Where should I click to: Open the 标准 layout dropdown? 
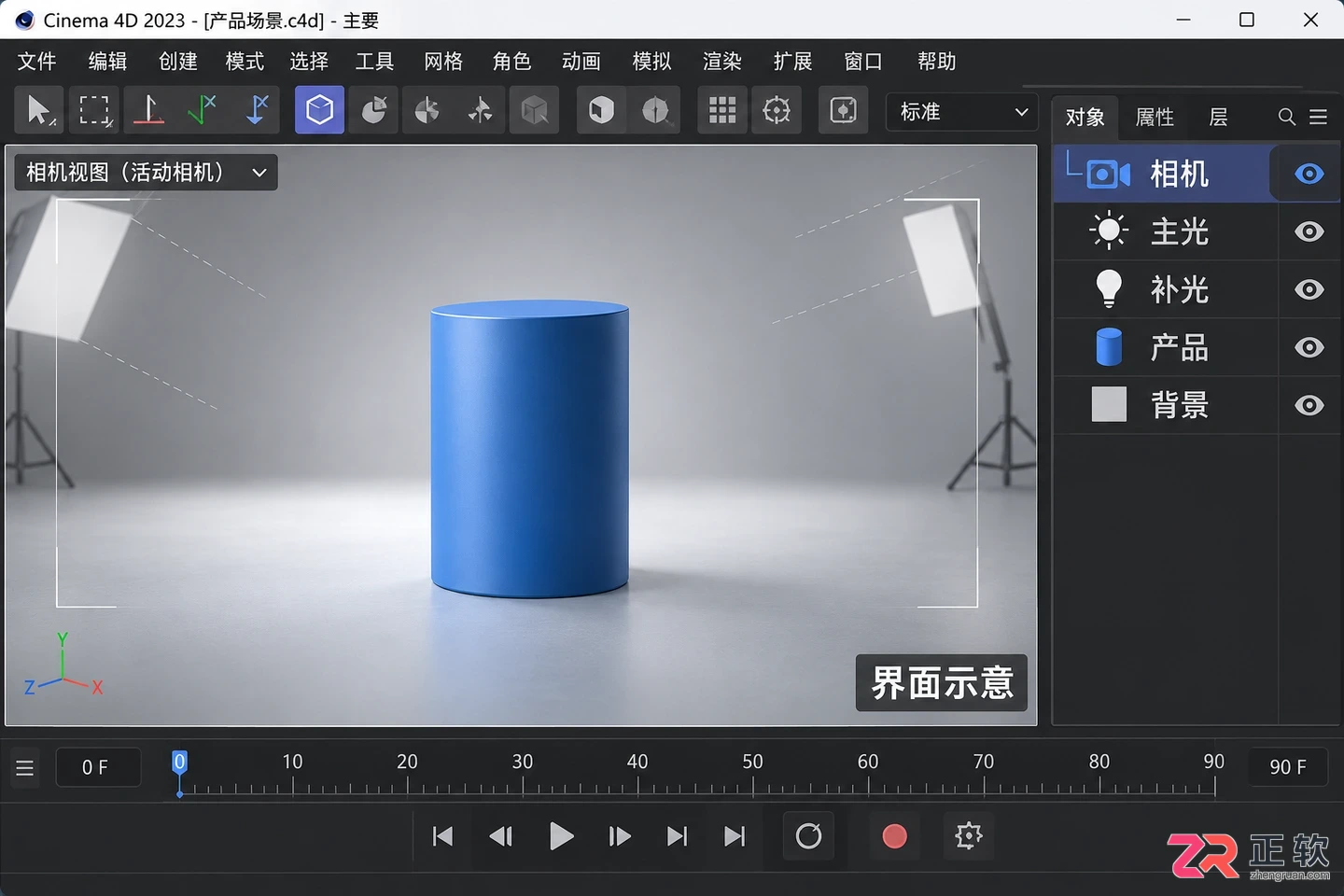[961, 112]
